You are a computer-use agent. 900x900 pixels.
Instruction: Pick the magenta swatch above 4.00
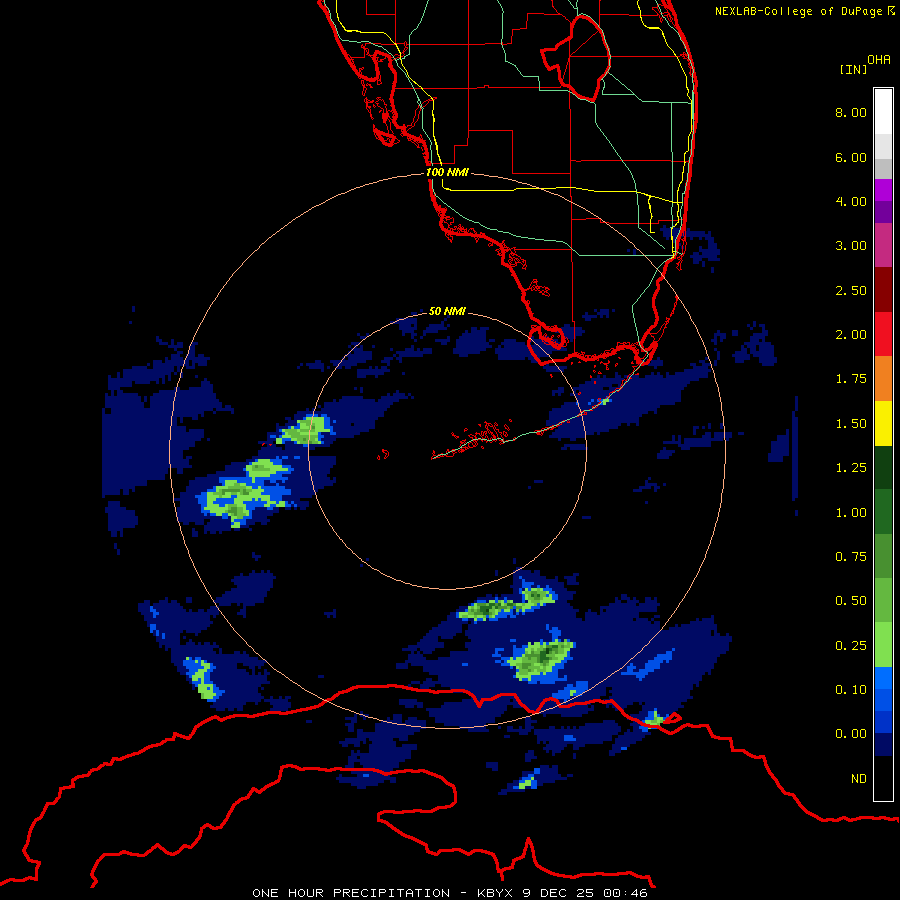pos(883,190)
